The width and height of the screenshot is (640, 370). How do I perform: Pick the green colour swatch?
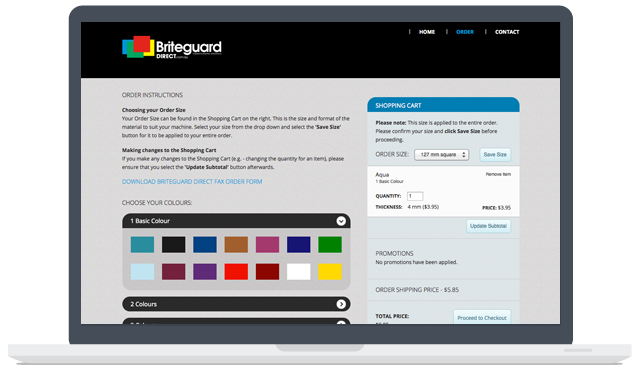point(330,245)
